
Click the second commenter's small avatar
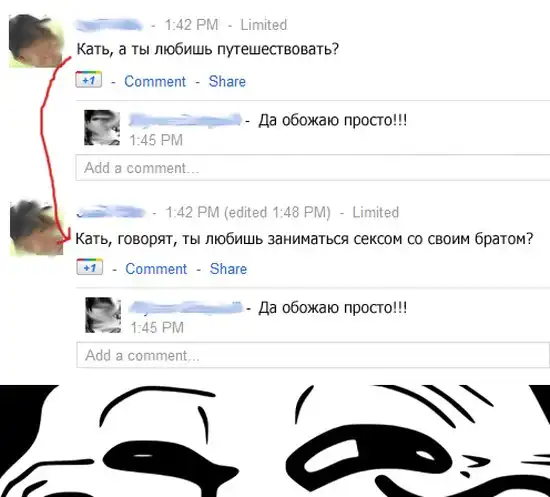click(103, 315)
